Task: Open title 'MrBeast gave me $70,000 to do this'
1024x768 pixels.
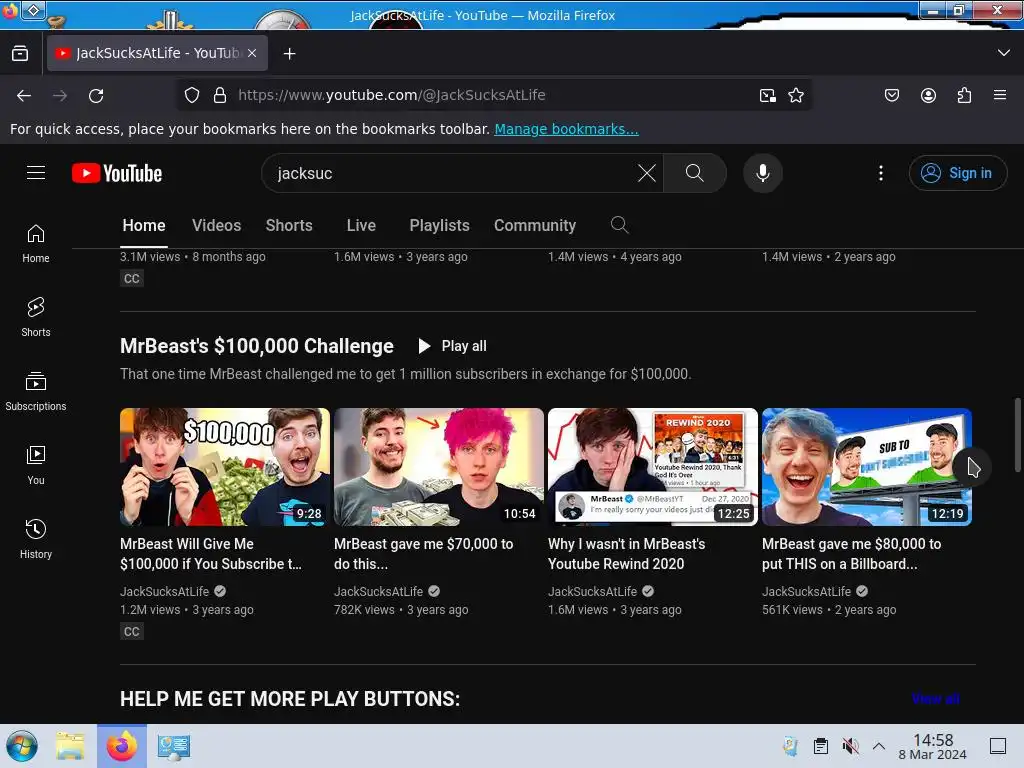Action: pos(424,554)
